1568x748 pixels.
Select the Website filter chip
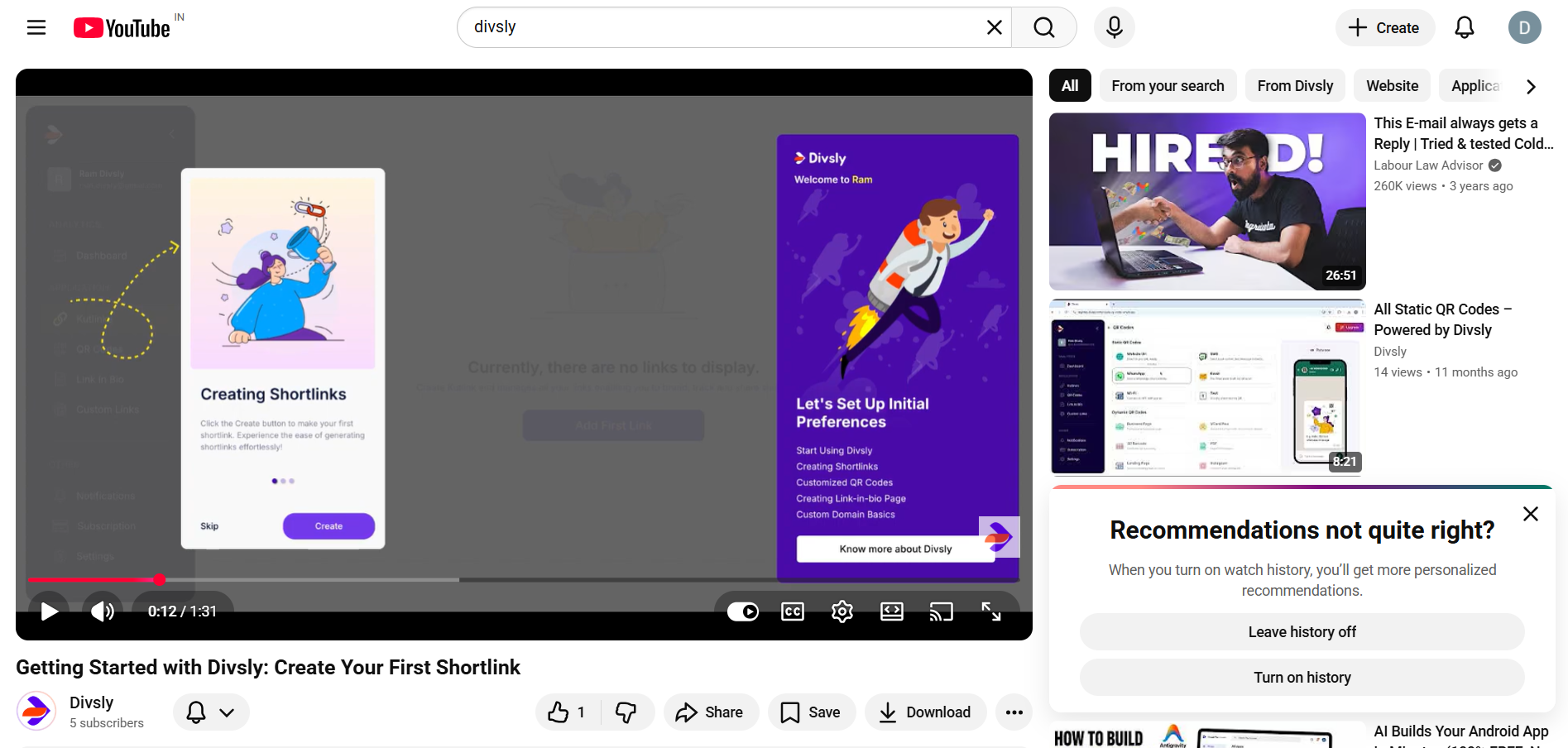(x=1392, y=86)
